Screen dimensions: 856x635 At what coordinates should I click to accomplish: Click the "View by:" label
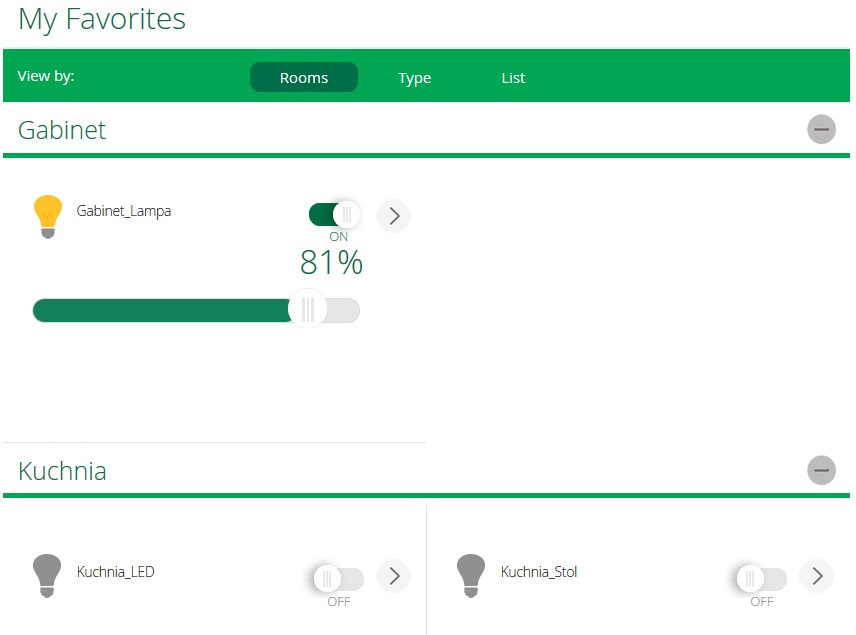click(x=46, y=76)
